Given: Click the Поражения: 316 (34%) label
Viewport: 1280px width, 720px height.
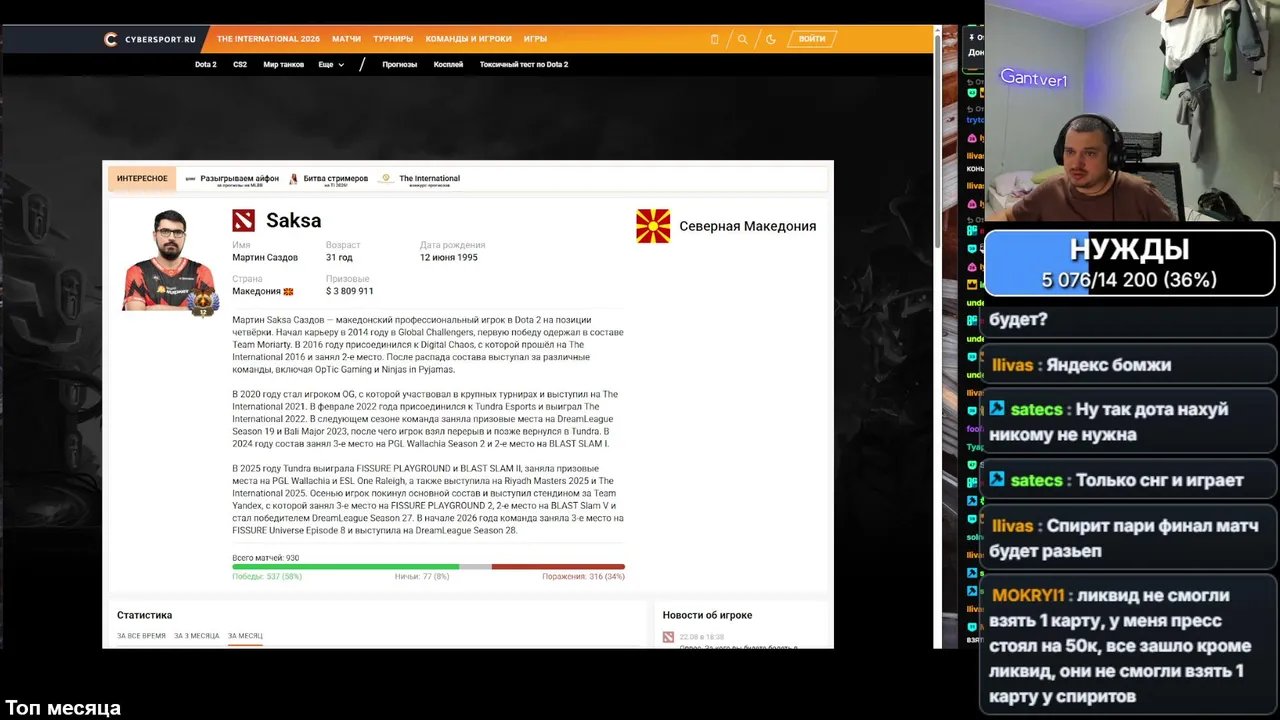Looking at the screenshot, I should pyautogui.click(x=583, y=577).
